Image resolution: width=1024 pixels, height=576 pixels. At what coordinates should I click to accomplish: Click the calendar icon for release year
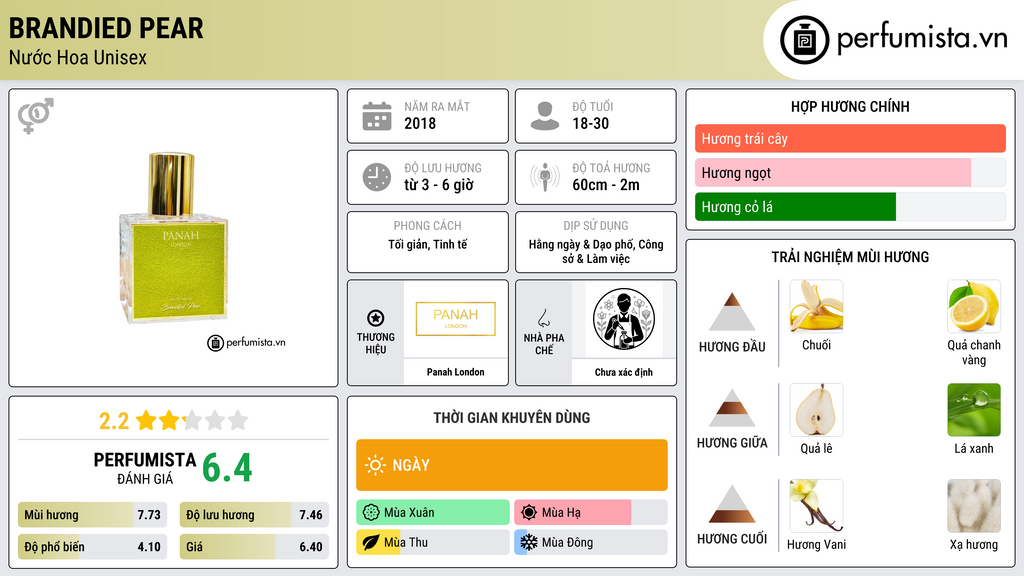click(x=377, y=116)
